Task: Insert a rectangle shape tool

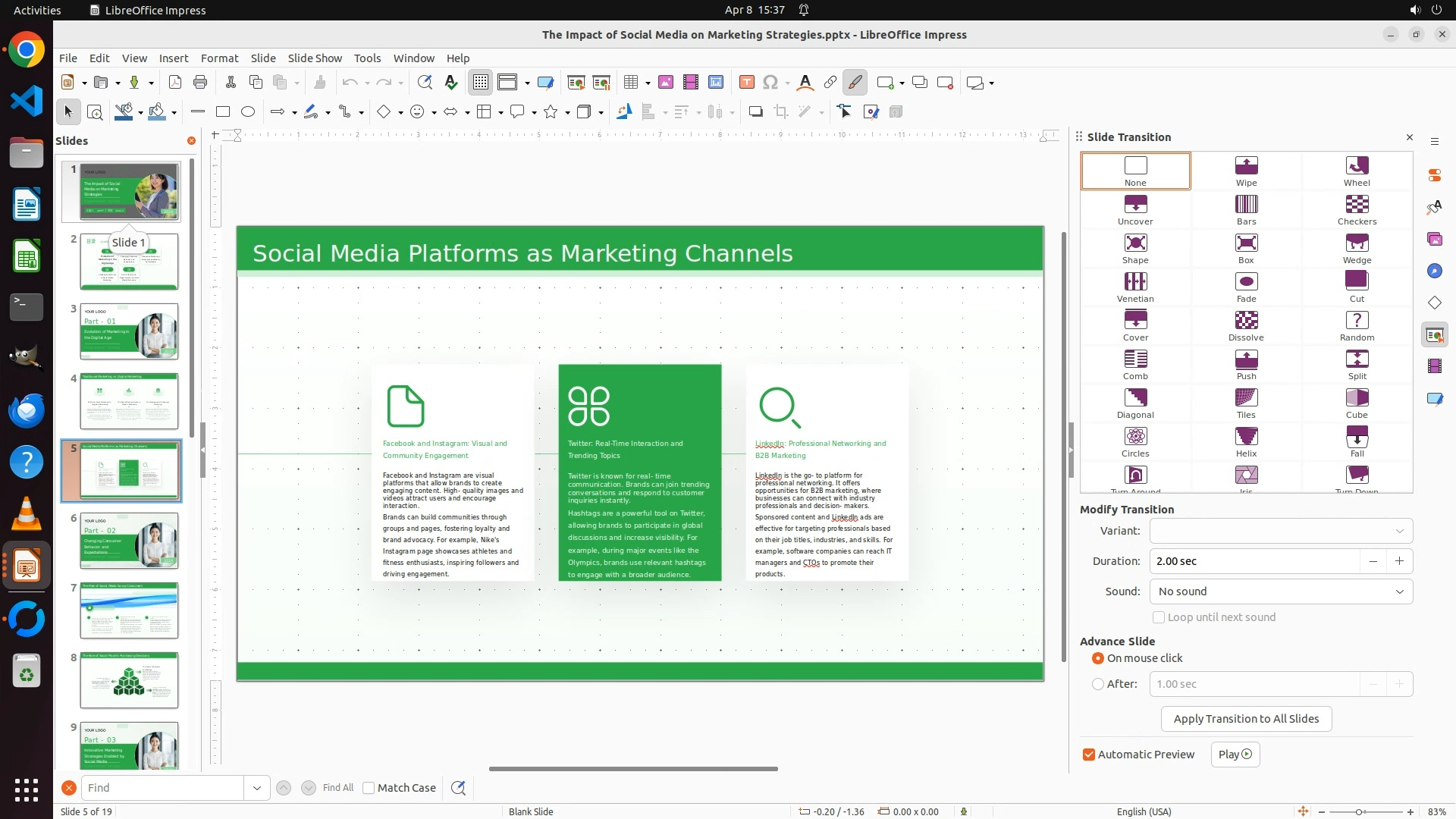Action: (223, 112)
